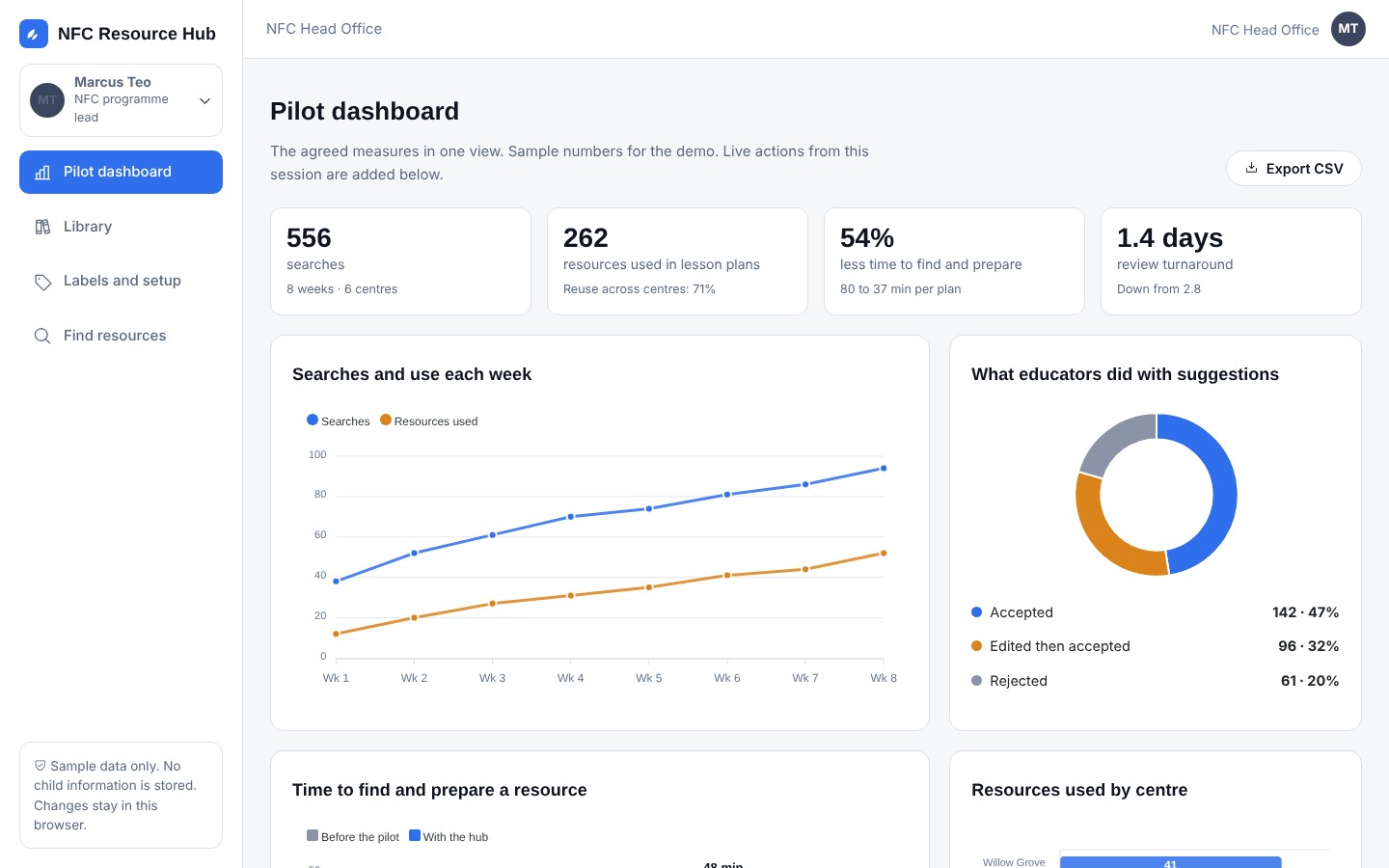The width and height of the screenshot is (1389, 868).
Task: Click the Library books icon
Action: (x=42, y=227)
